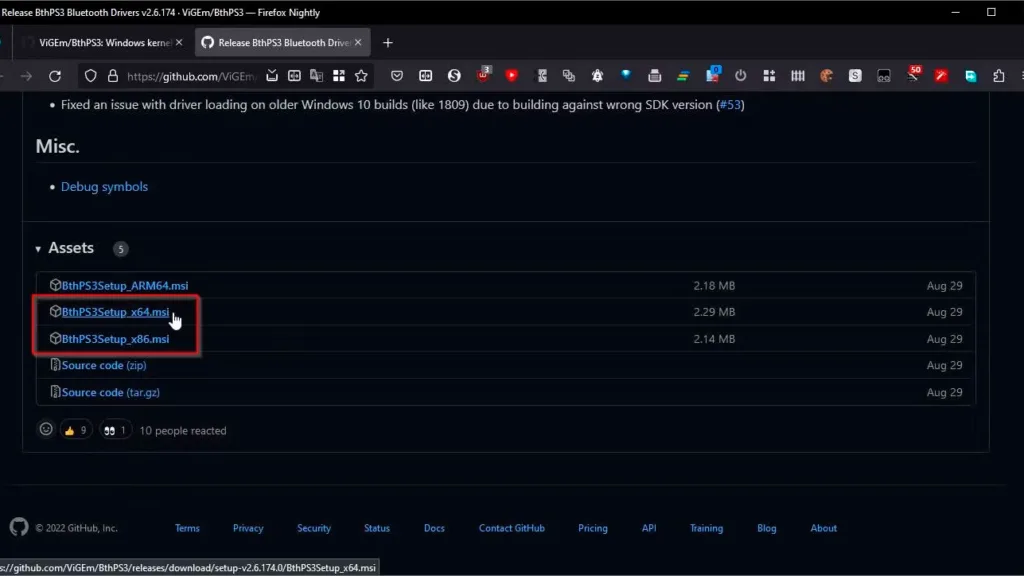The height and width of the screenshot is (576, 1024).
Task: Click the 2.18 MB size of ARM64 installer
Action: [714, 285]
